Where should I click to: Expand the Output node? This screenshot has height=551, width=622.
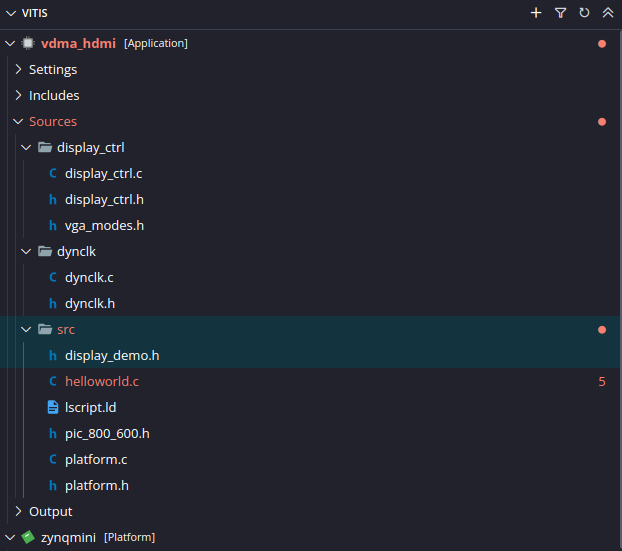tap(18, 512)
